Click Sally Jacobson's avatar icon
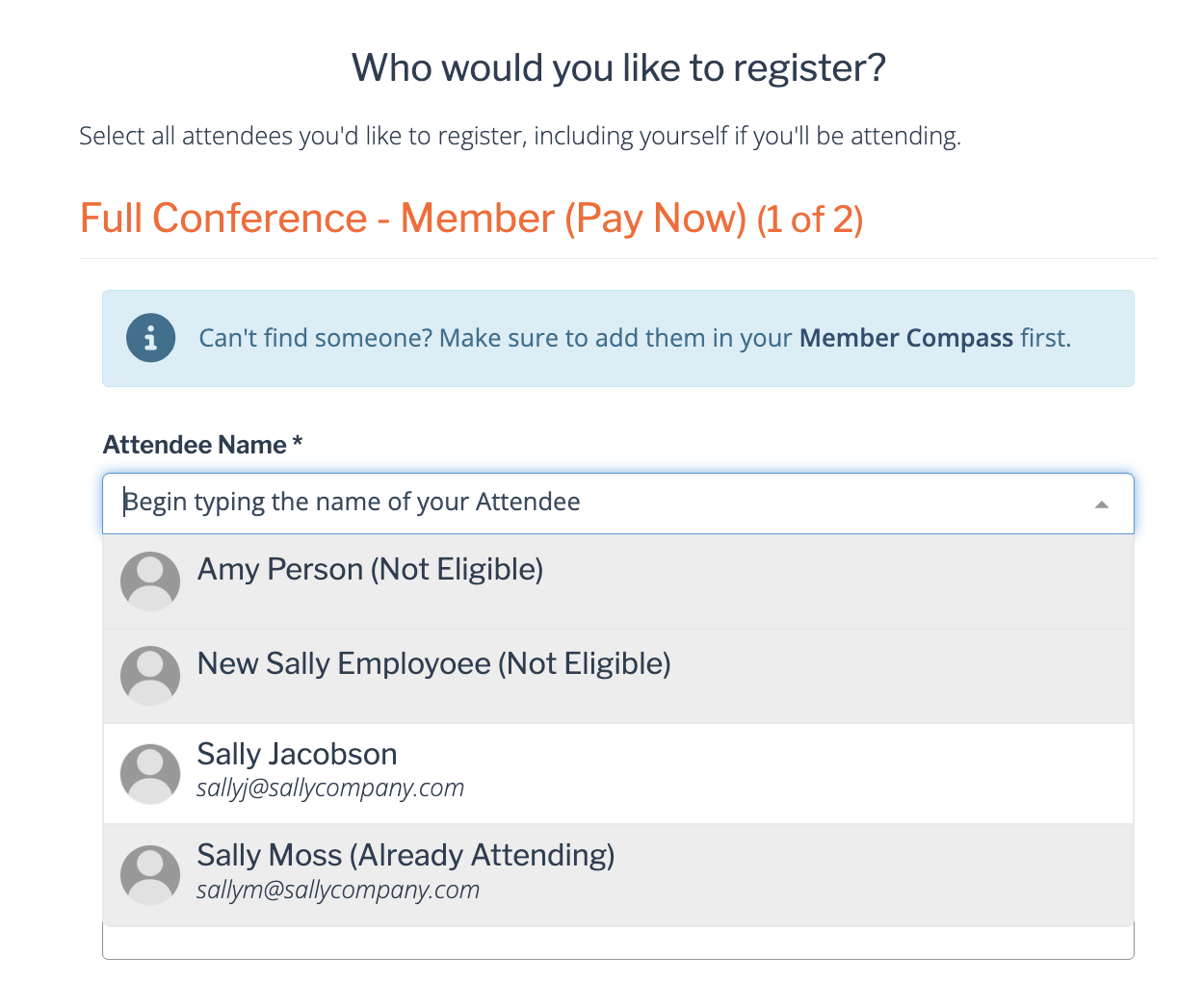The height and width of the screenshot is (982, 1204). point(150,774)
